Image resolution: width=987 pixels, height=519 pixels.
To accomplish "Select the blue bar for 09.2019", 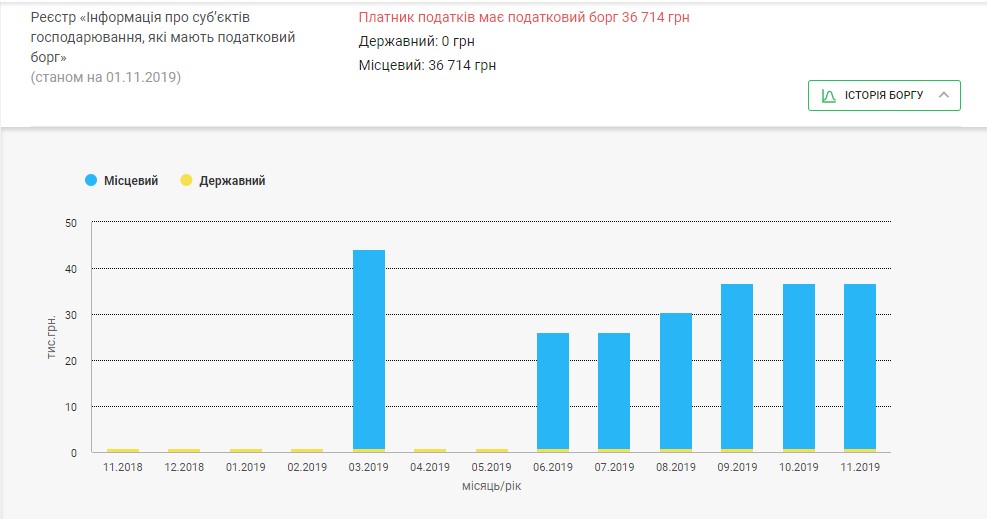I will tap(737, 366).
